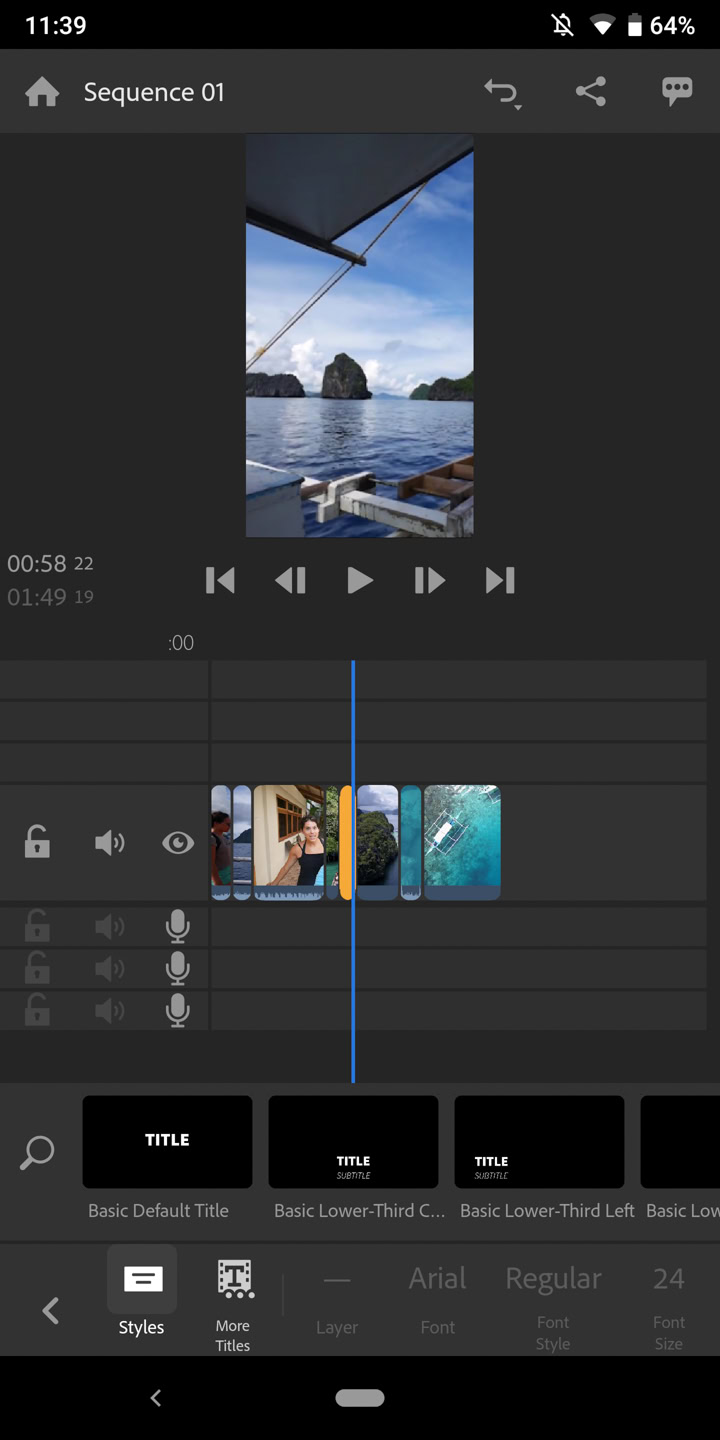Viewport: 720px width, 1440px height.
Task: Tap the Share icon
Action: (591, 92)
